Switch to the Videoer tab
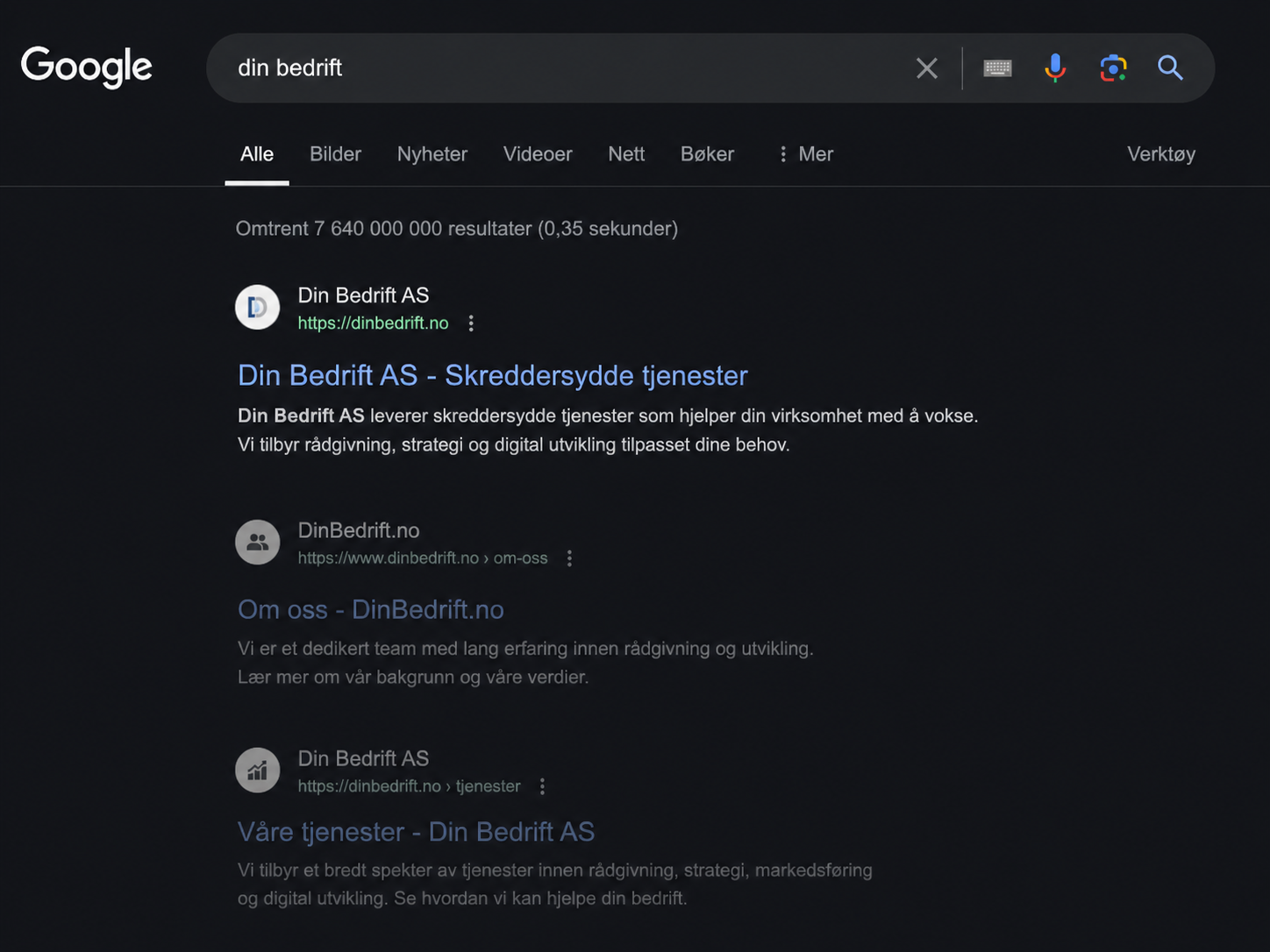The width and height of the screenshot is (1270, 952). coord(538,154)
